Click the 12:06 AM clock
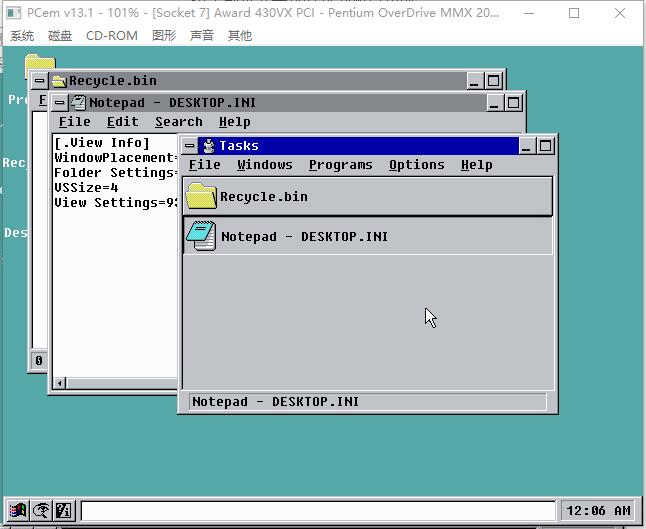This screenshot has width=646, height=529. click(x=598, y=511)
